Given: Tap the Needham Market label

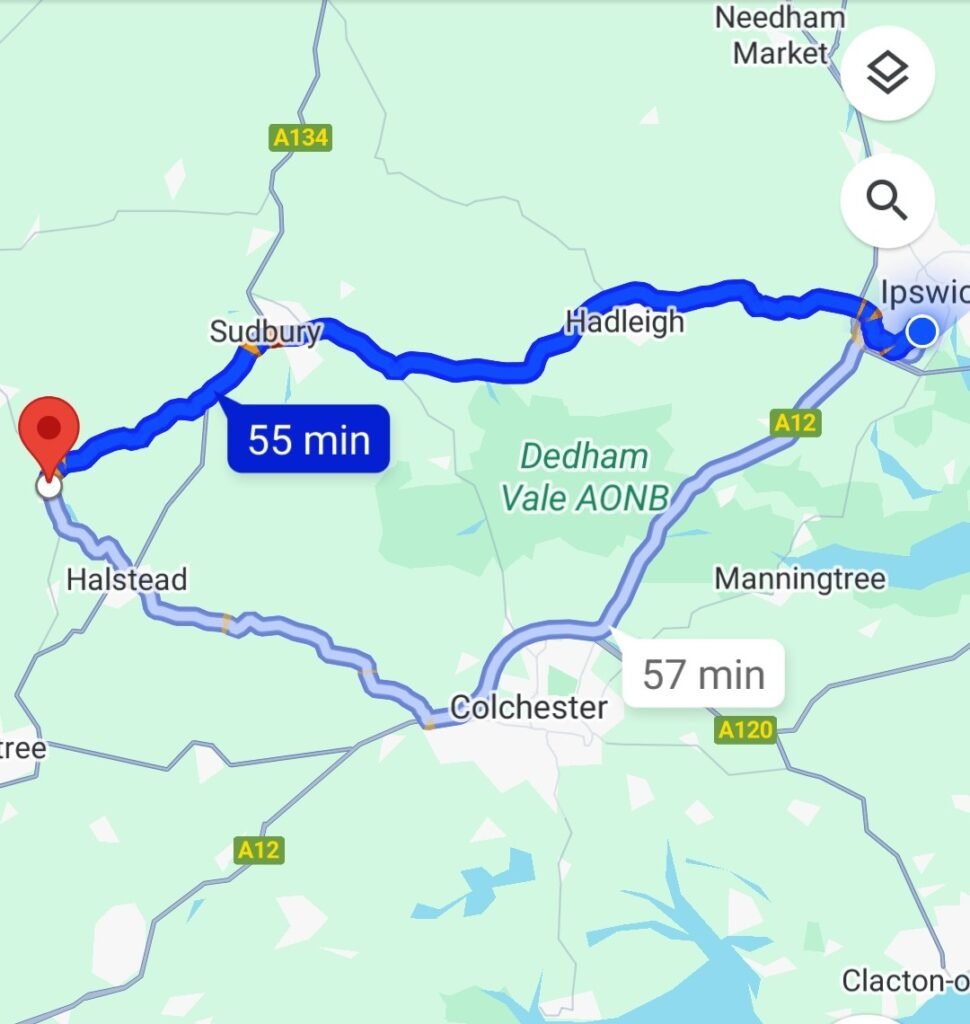Looking at the screenshot, I should click(780, 35).
